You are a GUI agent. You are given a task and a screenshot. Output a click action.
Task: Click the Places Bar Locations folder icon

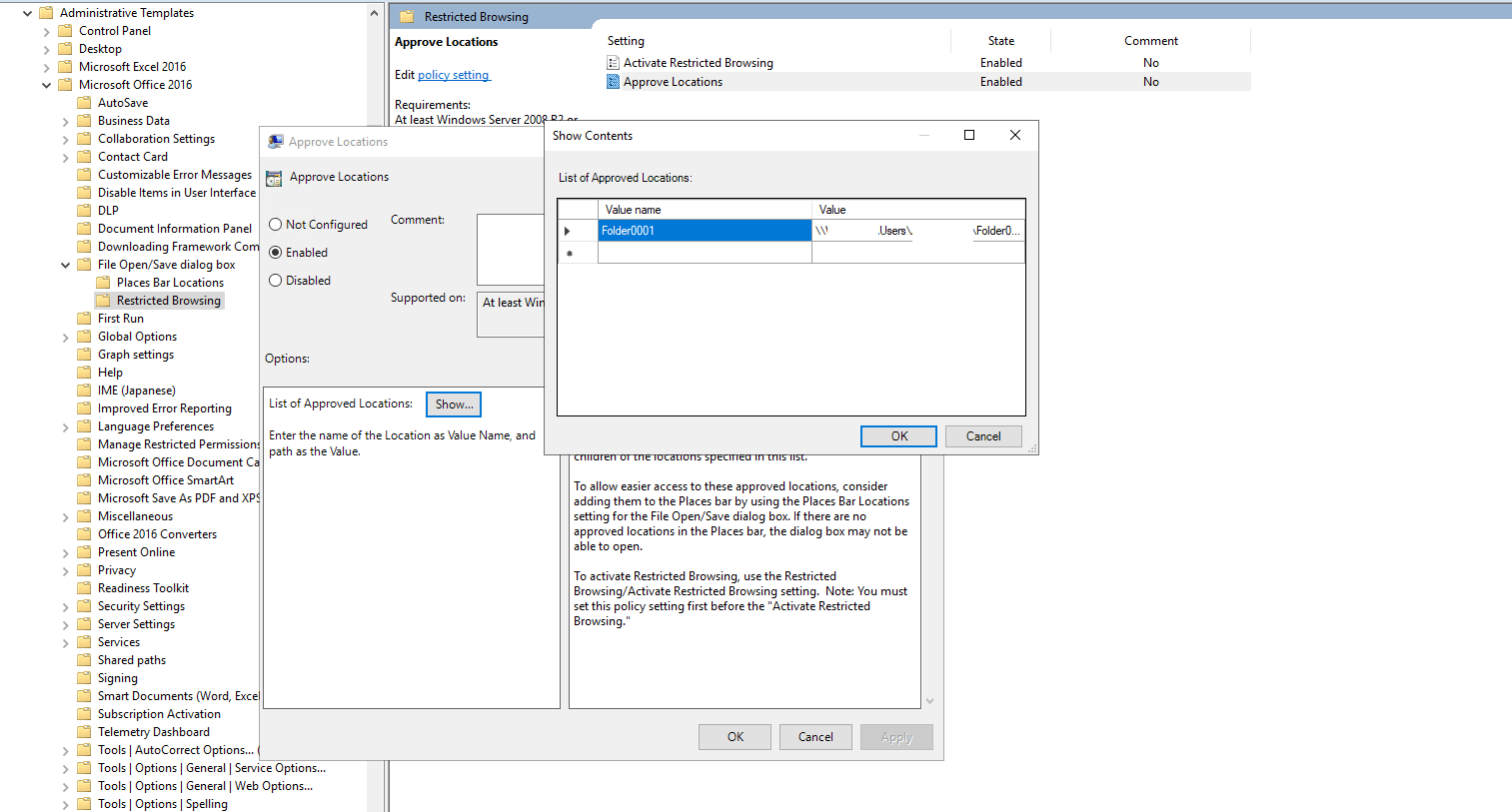(104, 282)
